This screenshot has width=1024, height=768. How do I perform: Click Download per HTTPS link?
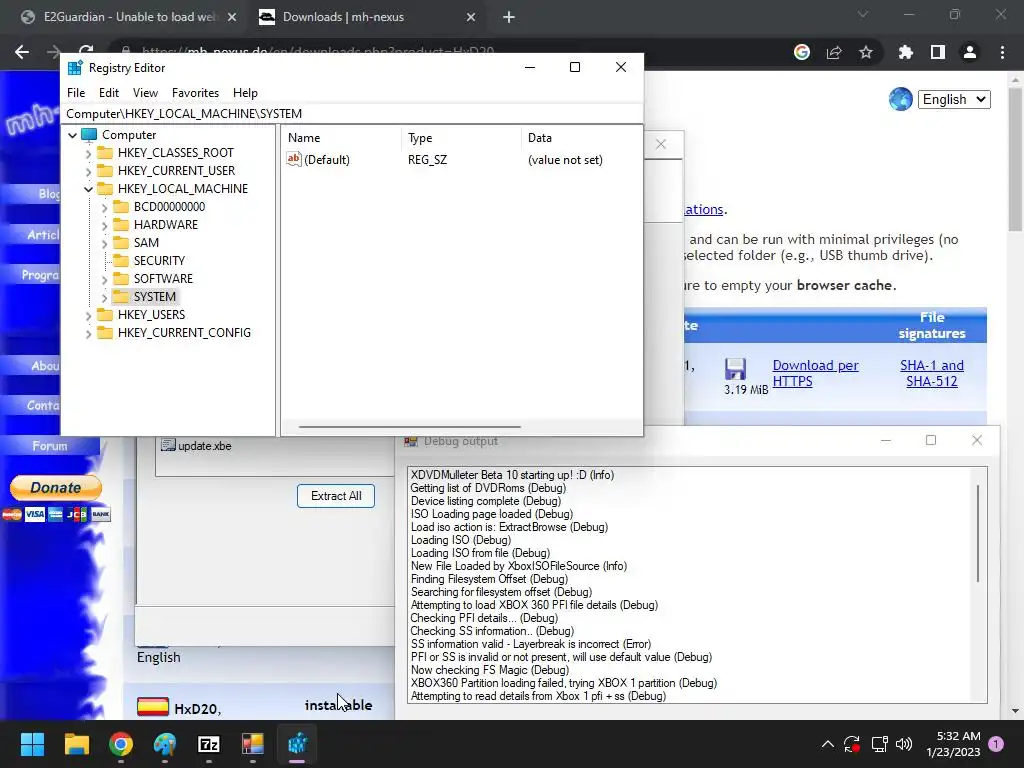(815, 374)
